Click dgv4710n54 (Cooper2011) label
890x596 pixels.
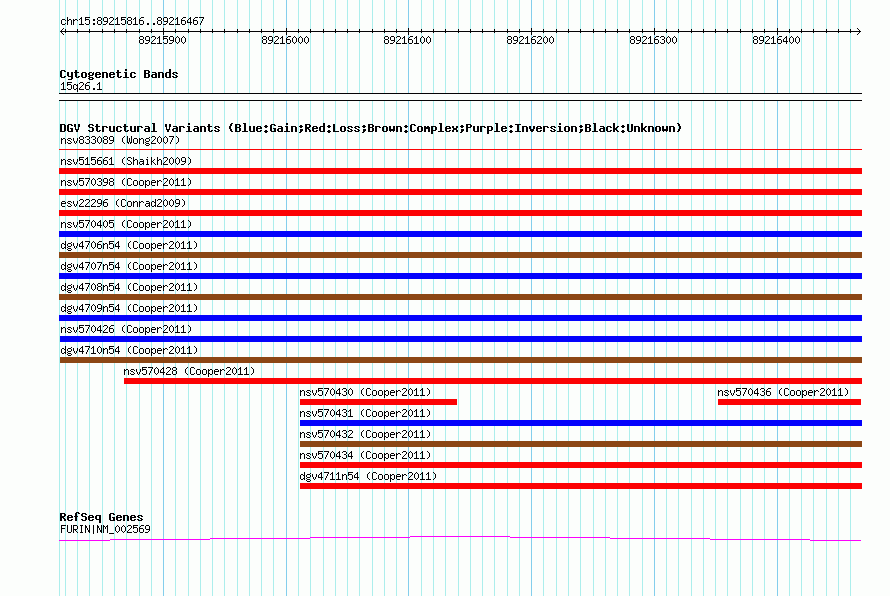129,350
